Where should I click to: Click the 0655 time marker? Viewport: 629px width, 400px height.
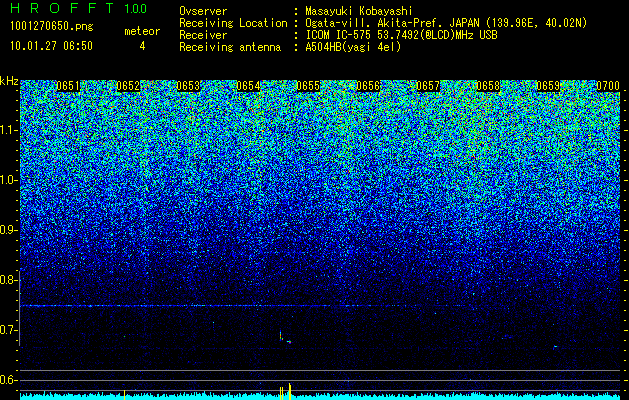click(x=308, y=86)
